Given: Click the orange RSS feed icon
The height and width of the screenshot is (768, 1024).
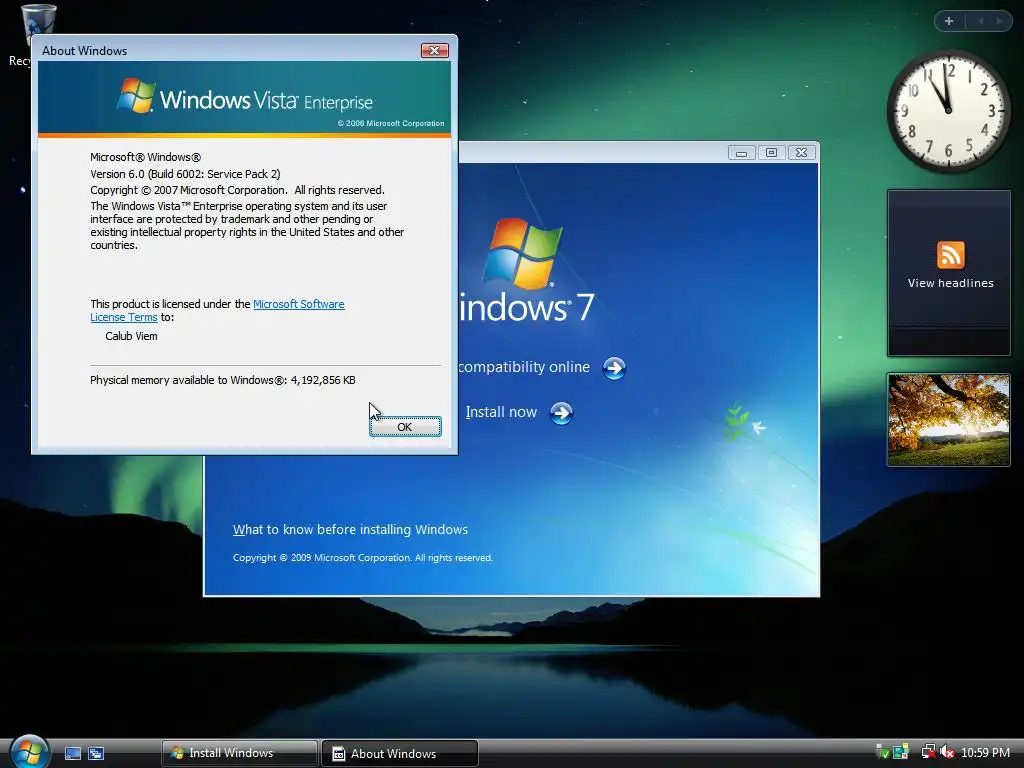Looking at the screenshot, I should click(950, 255).
